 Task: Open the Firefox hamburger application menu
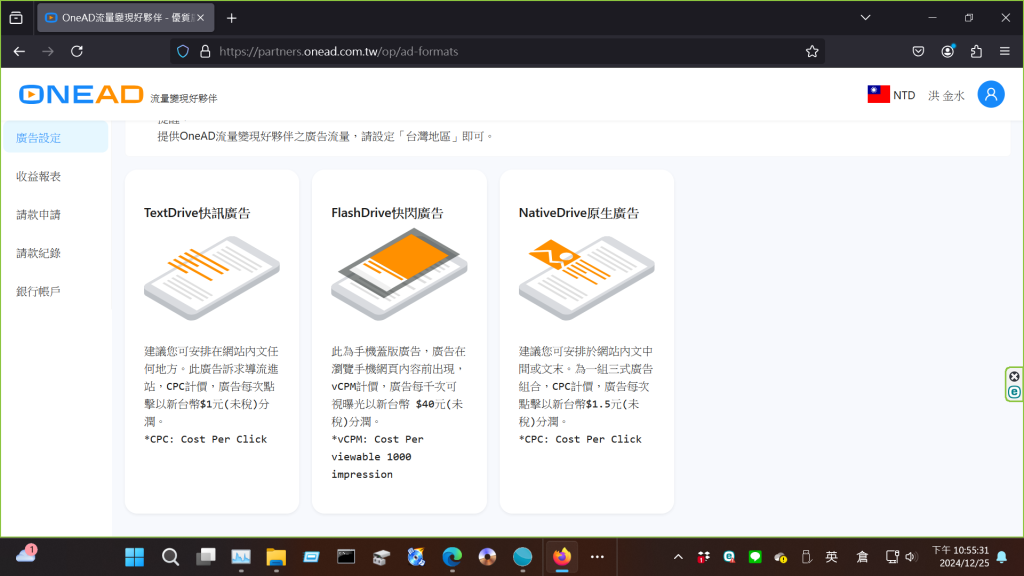(1005, 51)
